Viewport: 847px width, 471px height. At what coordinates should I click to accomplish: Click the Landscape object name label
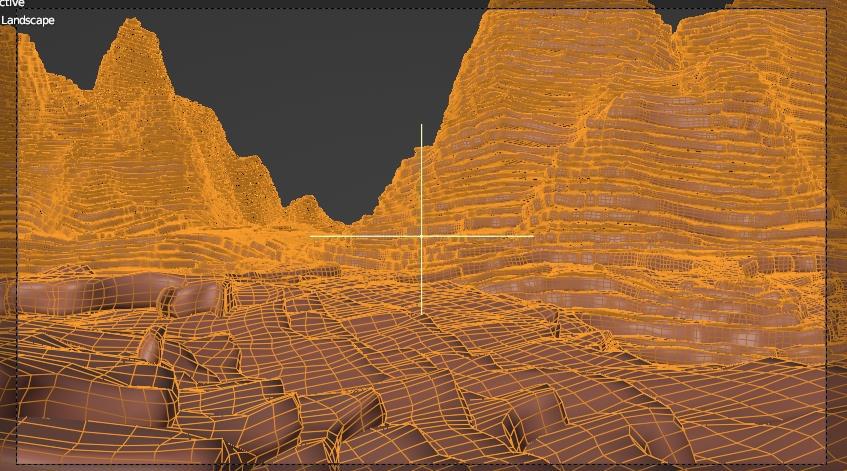(x=28, y=20)
